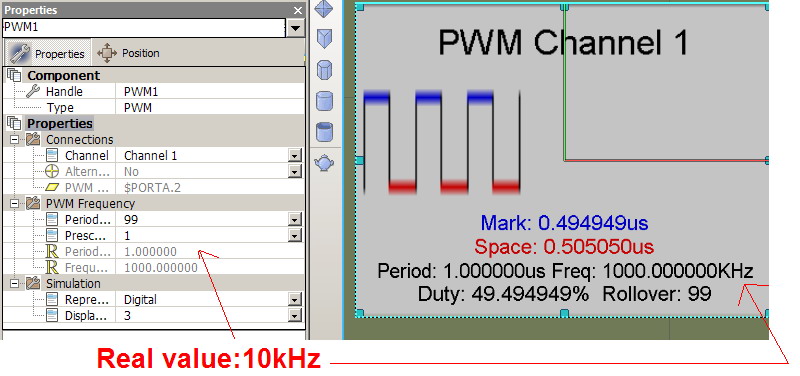The image size is (800, 376).
Task: Click the Properties section stacked-pages icon
Action: 14,123
